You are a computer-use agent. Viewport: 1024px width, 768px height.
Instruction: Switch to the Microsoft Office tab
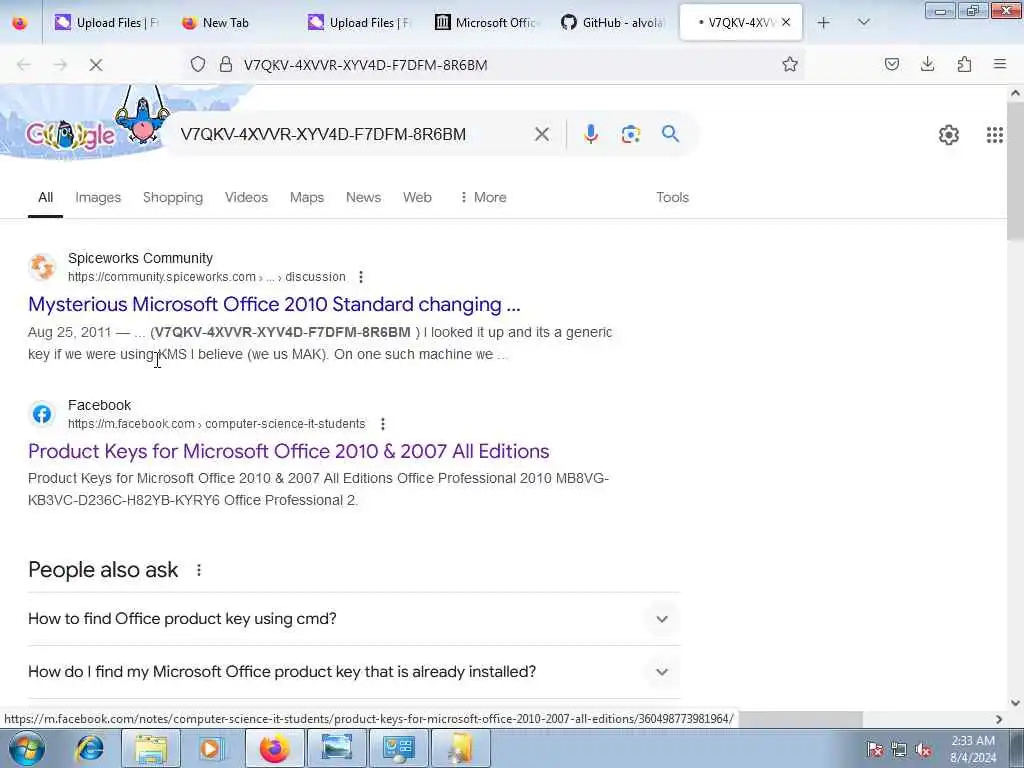coord(487,23)
